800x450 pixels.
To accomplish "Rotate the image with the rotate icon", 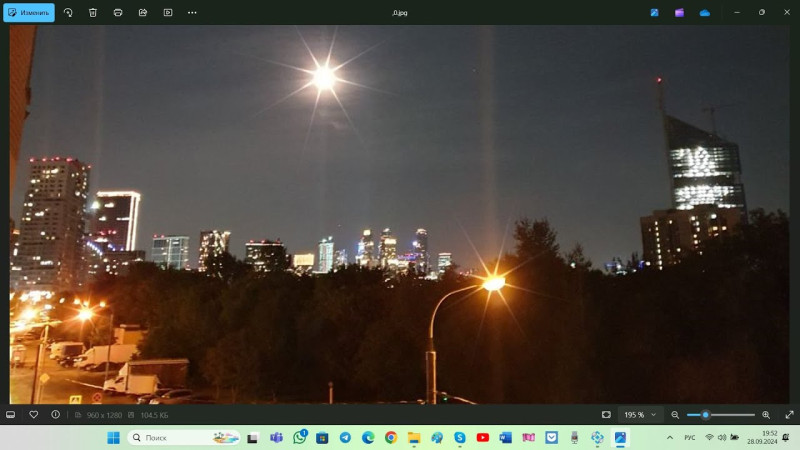I will click(68, 13).
